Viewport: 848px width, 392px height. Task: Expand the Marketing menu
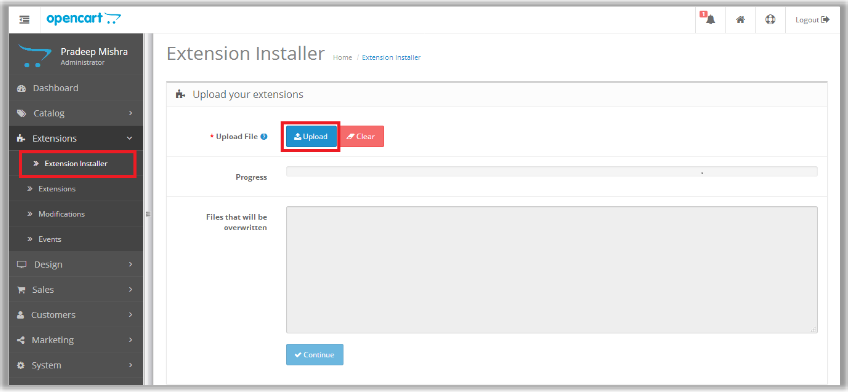tap(76, 340)
